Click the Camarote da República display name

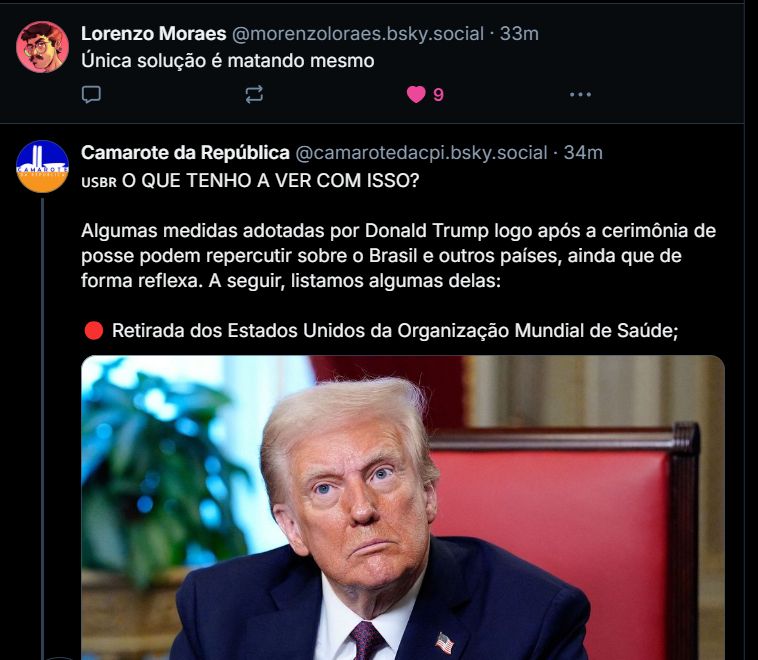[x=185, y=153]
